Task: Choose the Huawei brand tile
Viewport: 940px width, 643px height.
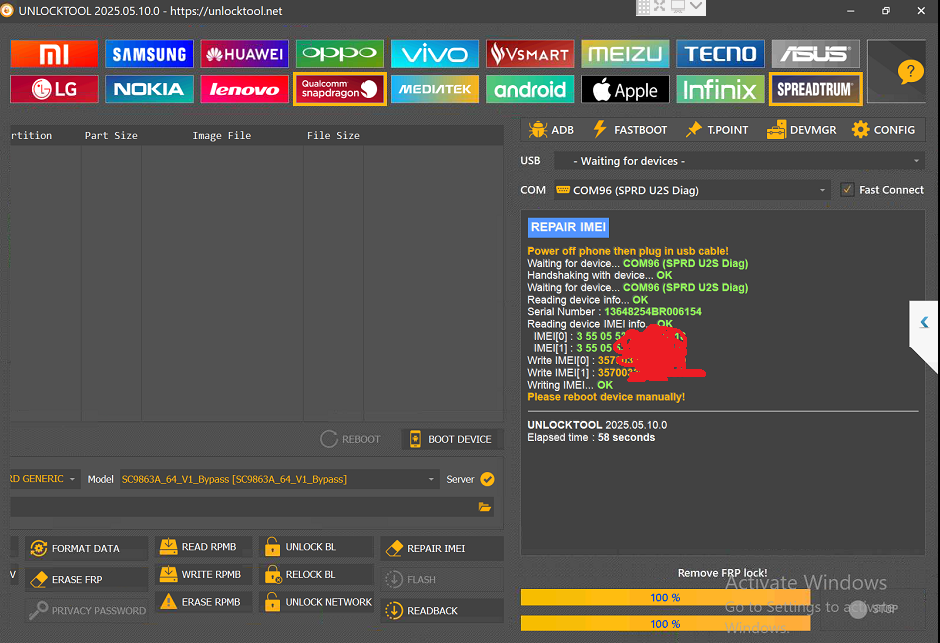Action: [x=244, y=54]
